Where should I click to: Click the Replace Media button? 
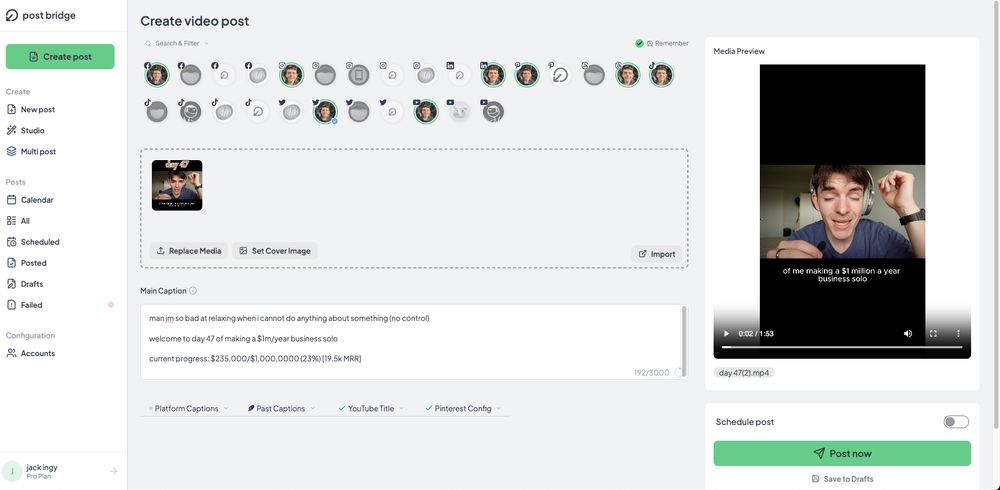coord(189,251)
